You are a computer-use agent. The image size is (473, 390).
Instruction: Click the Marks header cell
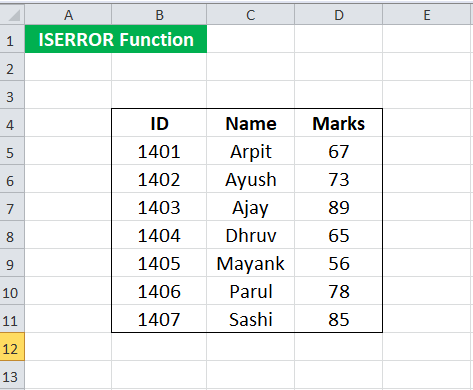(338, 123)
